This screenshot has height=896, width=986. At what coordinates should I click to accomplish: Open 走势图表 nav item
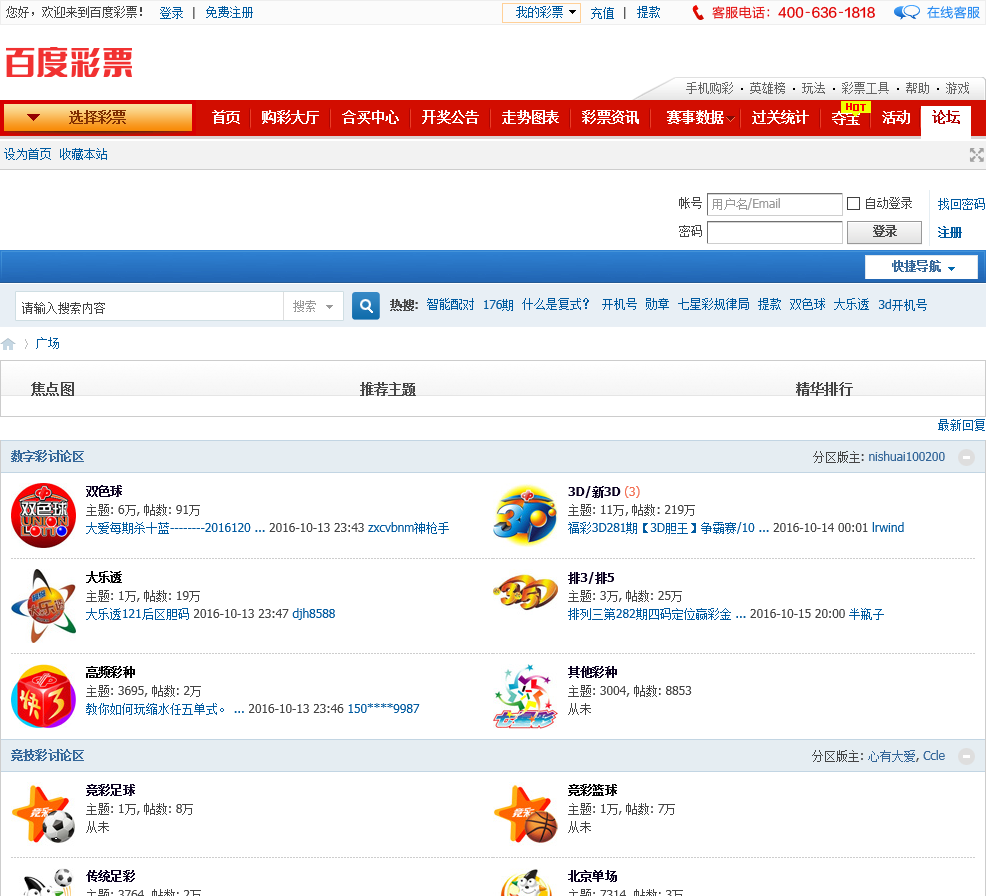tap(530, 118)
